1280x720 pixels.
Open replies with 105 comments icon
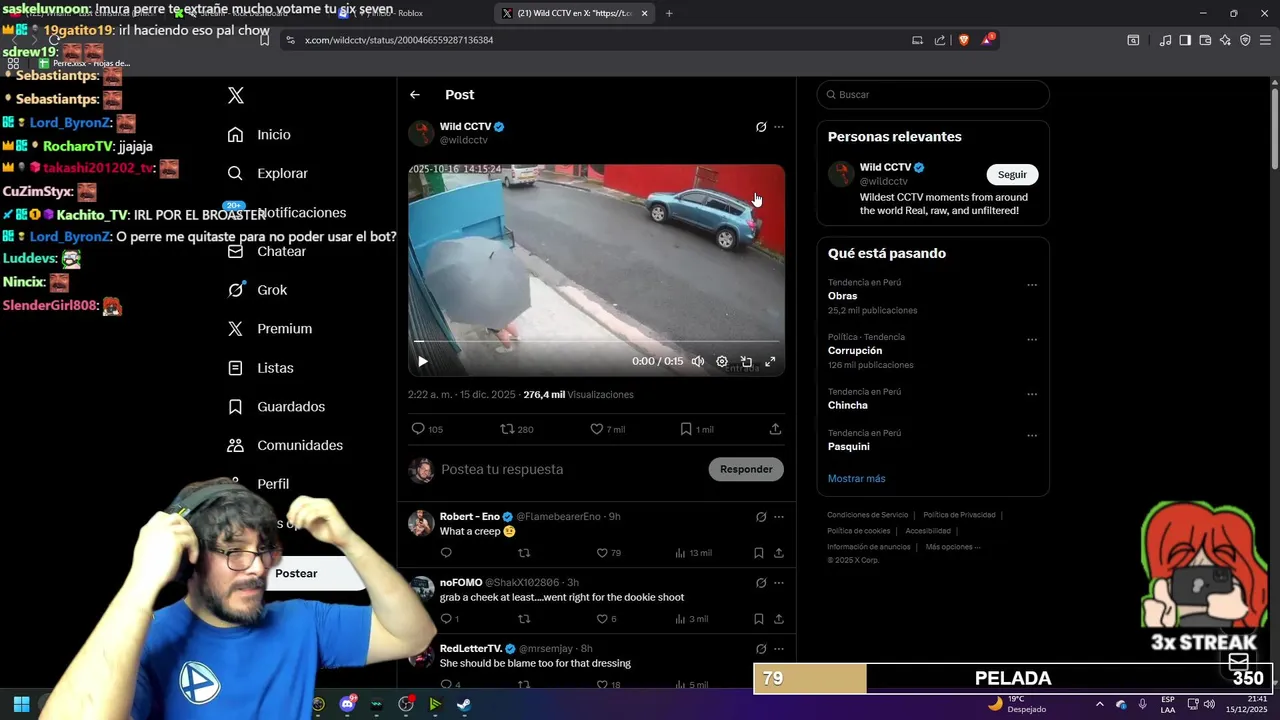(x=427, y=429)
